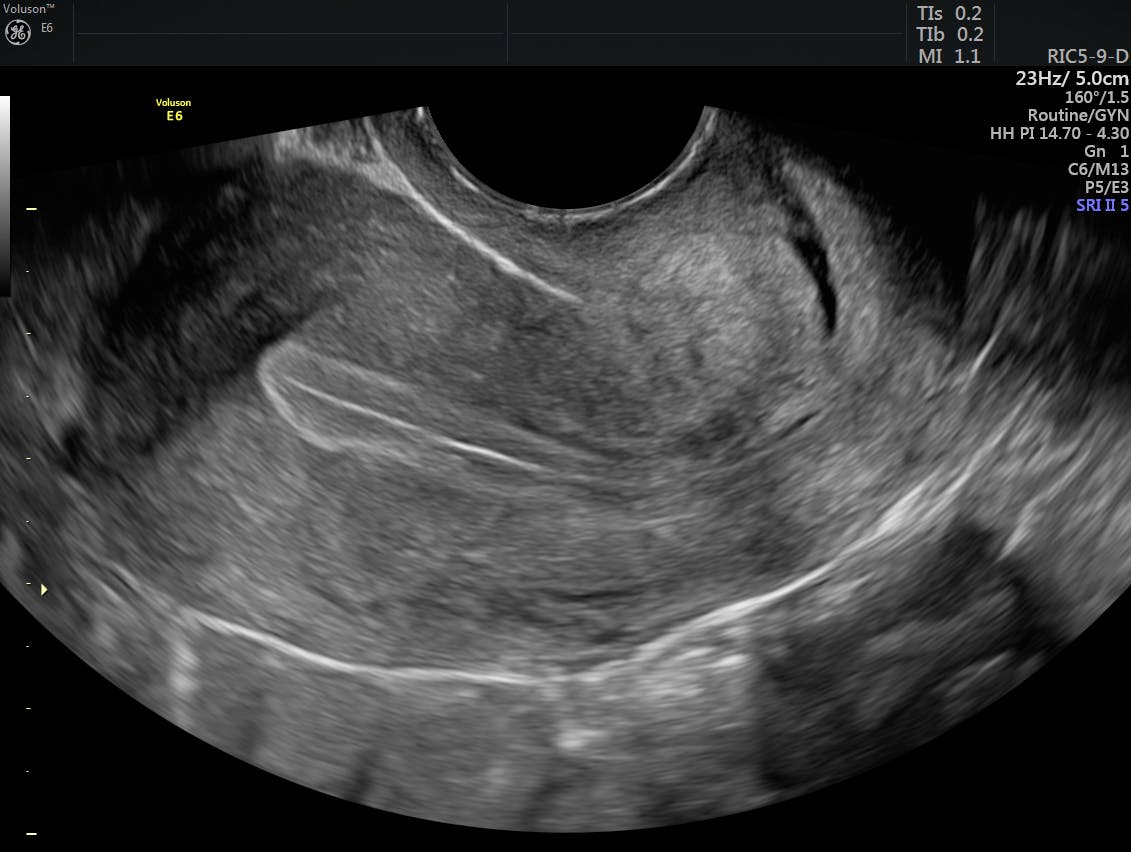The height and width of the screenshot is (852, 1131).
Task: Click the 23Hz/ 5.0cm depth readout
Action: point(1072,77)
